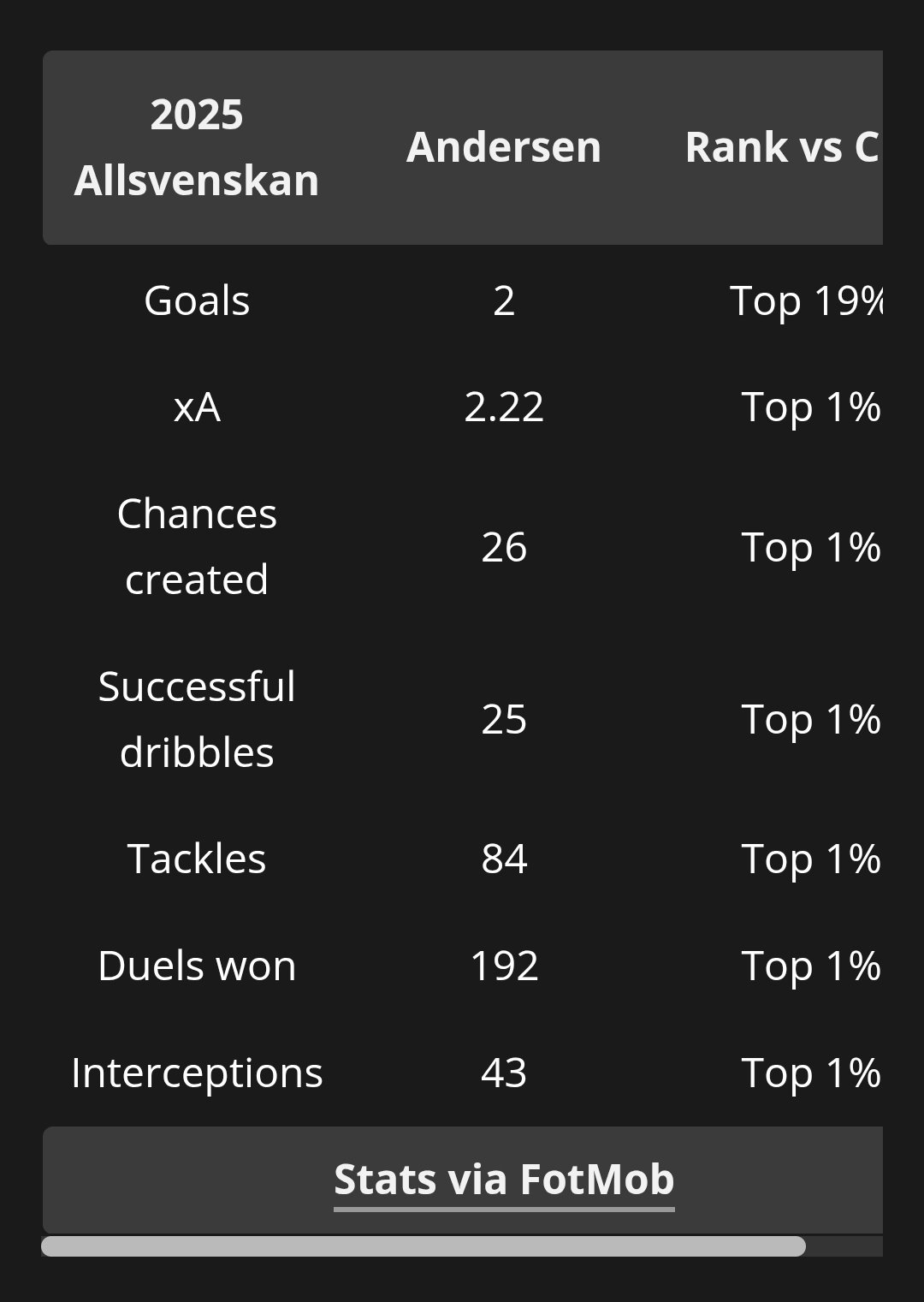
Task: Select the Goals row label
Action: (x=197, y=301)
